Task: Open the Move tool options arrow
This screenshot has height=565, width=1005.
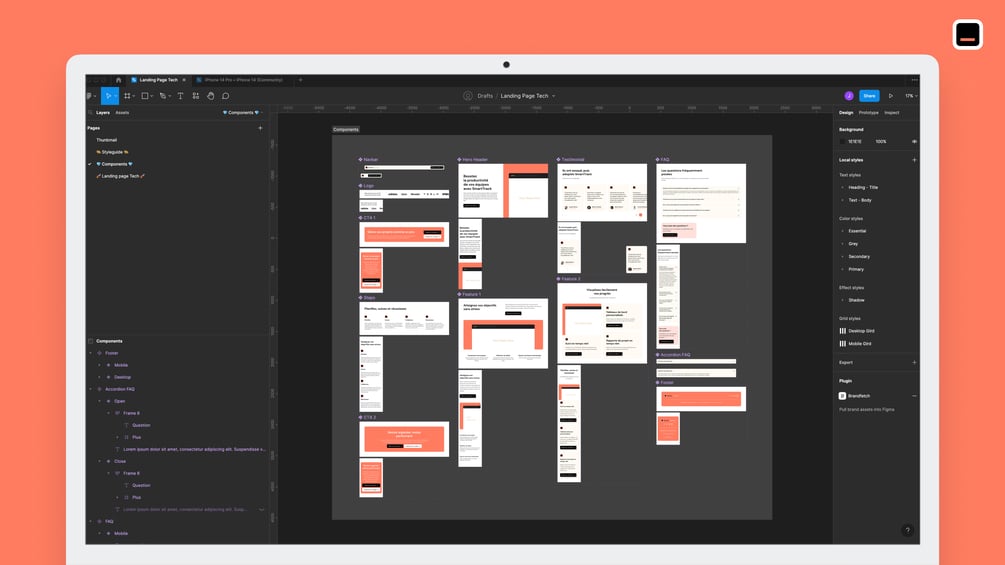Action: [x=115, y=96]
